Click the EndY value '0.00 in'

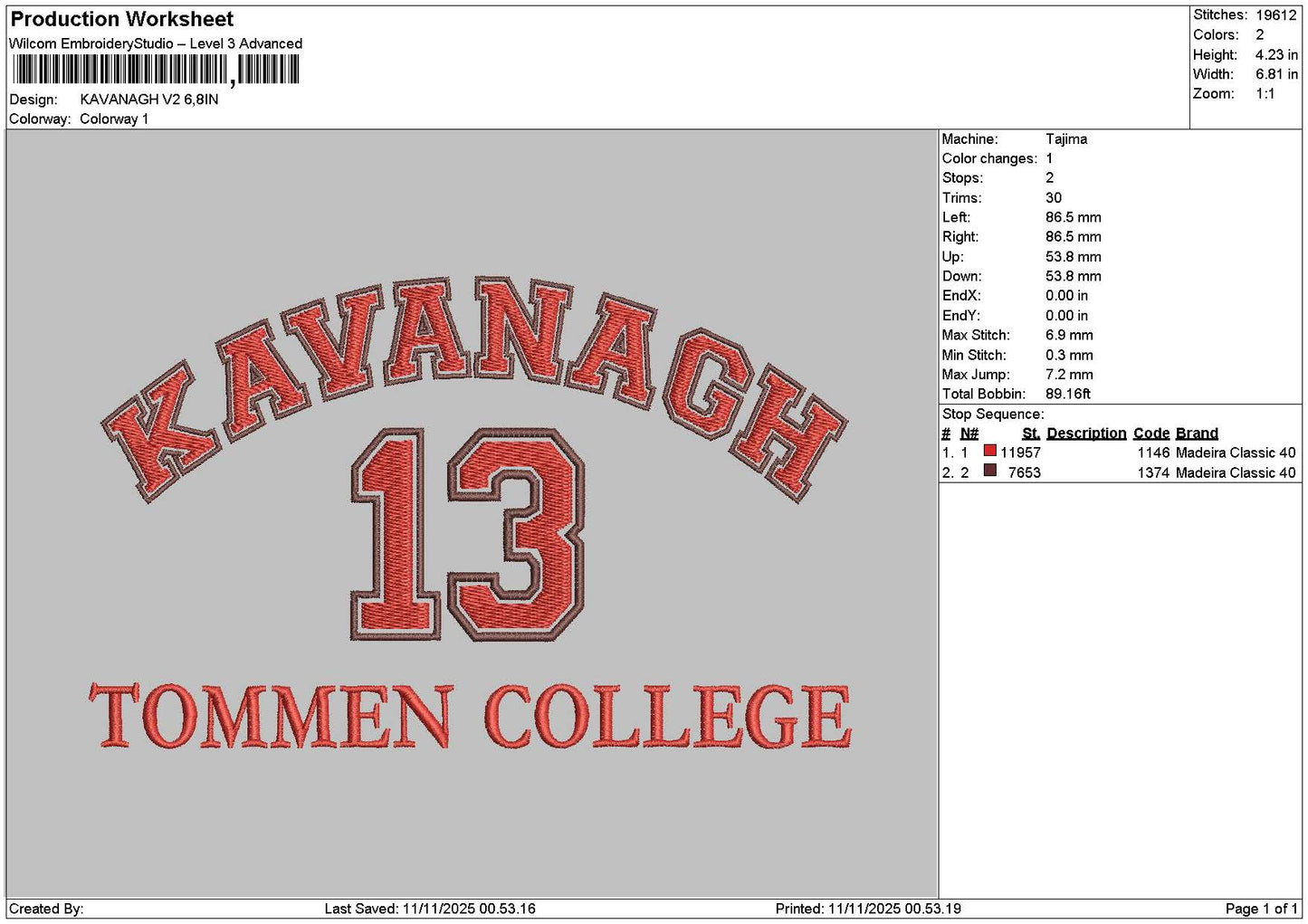point(1067,316)
